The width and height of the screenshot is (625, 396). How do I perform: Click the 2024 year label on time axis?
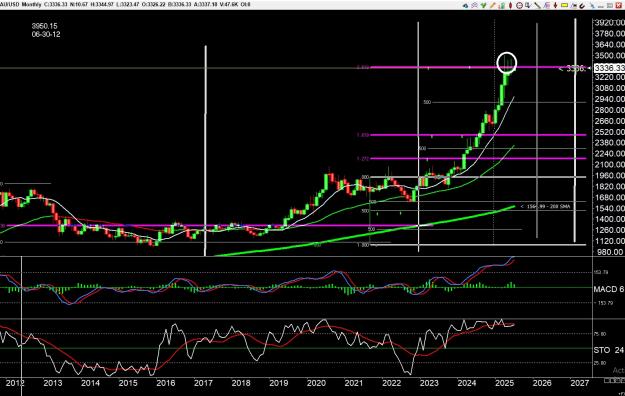tap(467, 383)
